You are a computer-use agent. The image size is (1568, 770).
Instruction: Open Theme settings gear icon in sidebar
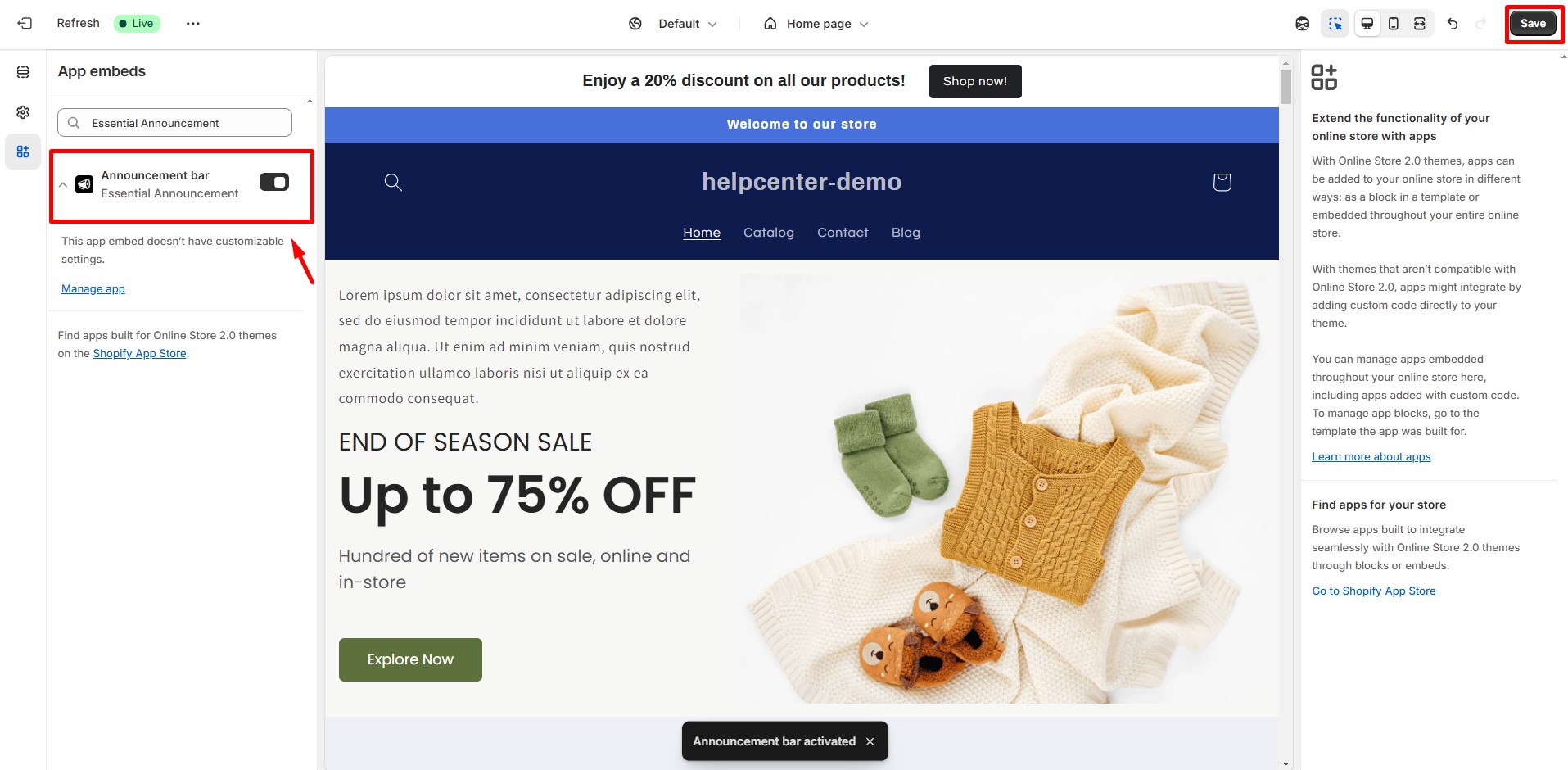(x=23, y=112)
